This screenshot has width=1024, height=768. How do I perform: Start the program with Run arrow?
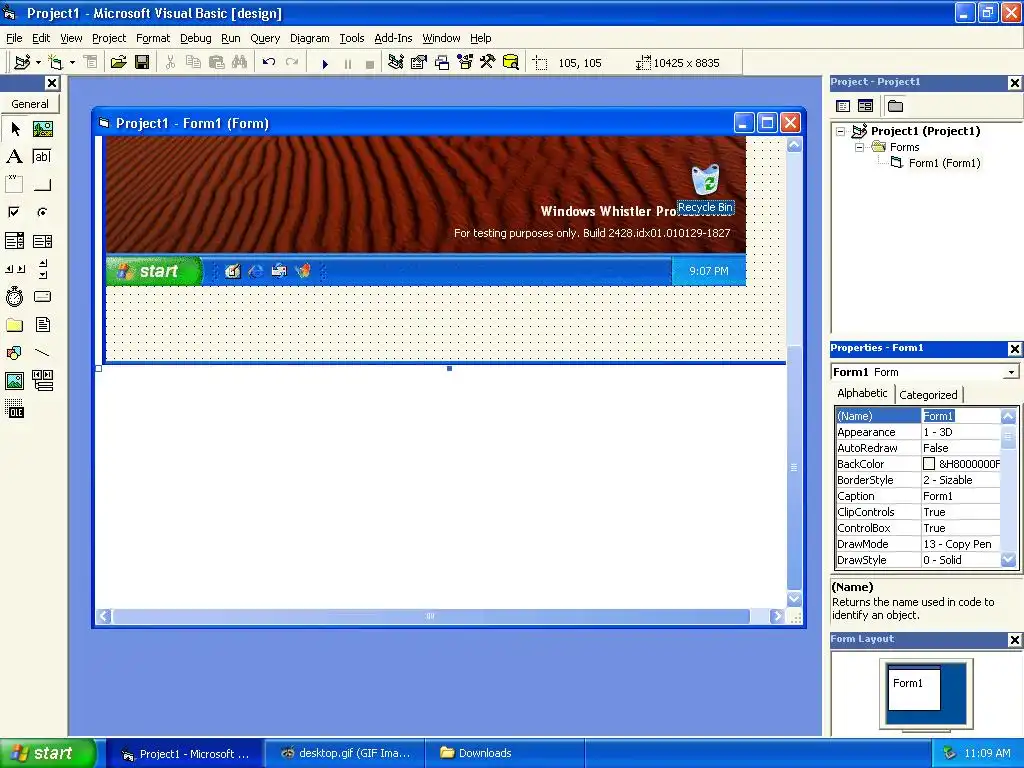[325, 63]
